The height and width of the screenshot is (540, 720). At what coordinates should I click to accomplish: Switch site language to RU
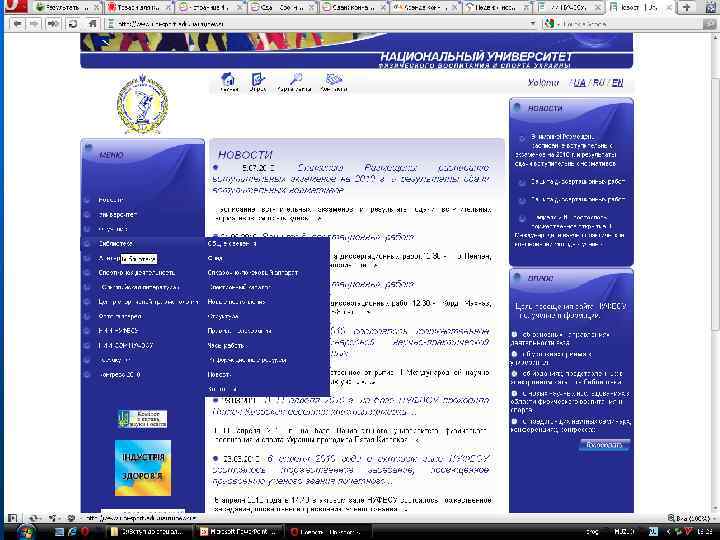pos(598,83)
